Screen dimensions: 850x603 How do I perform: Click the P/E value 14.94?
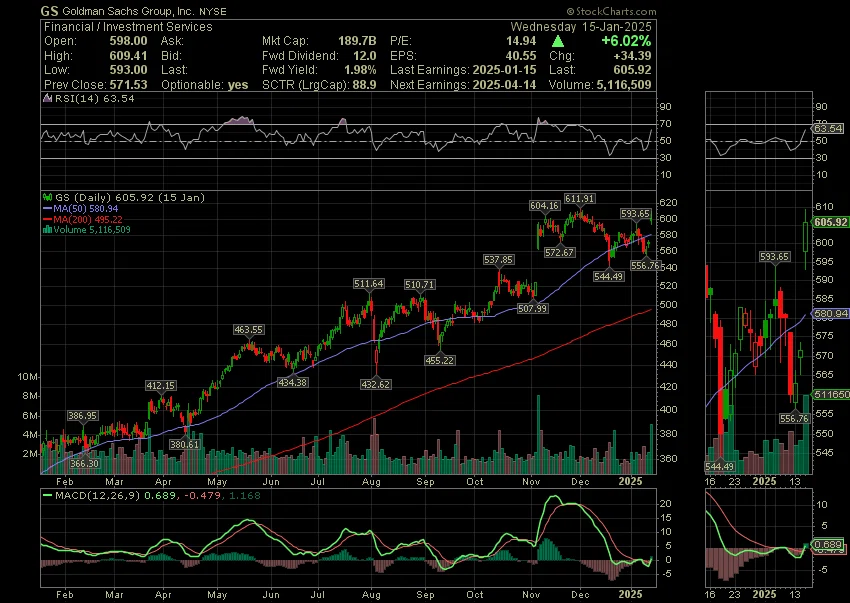click(x=519, y=41)
